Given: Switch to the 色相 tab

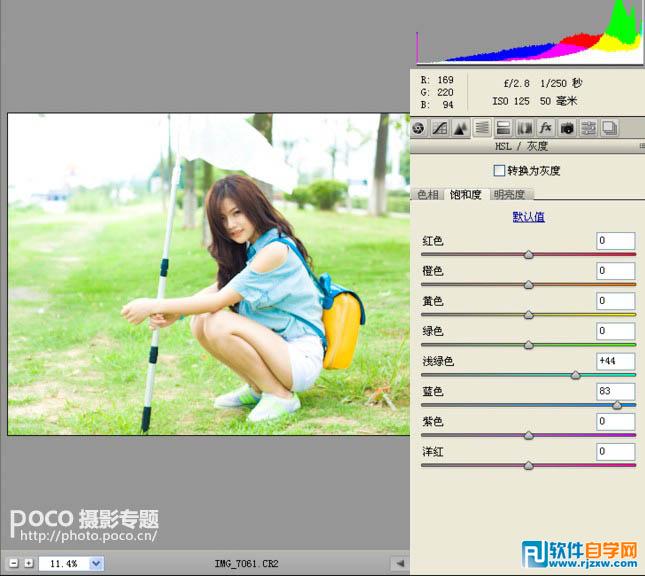Looking at the screenshot, I should (427, 194).
